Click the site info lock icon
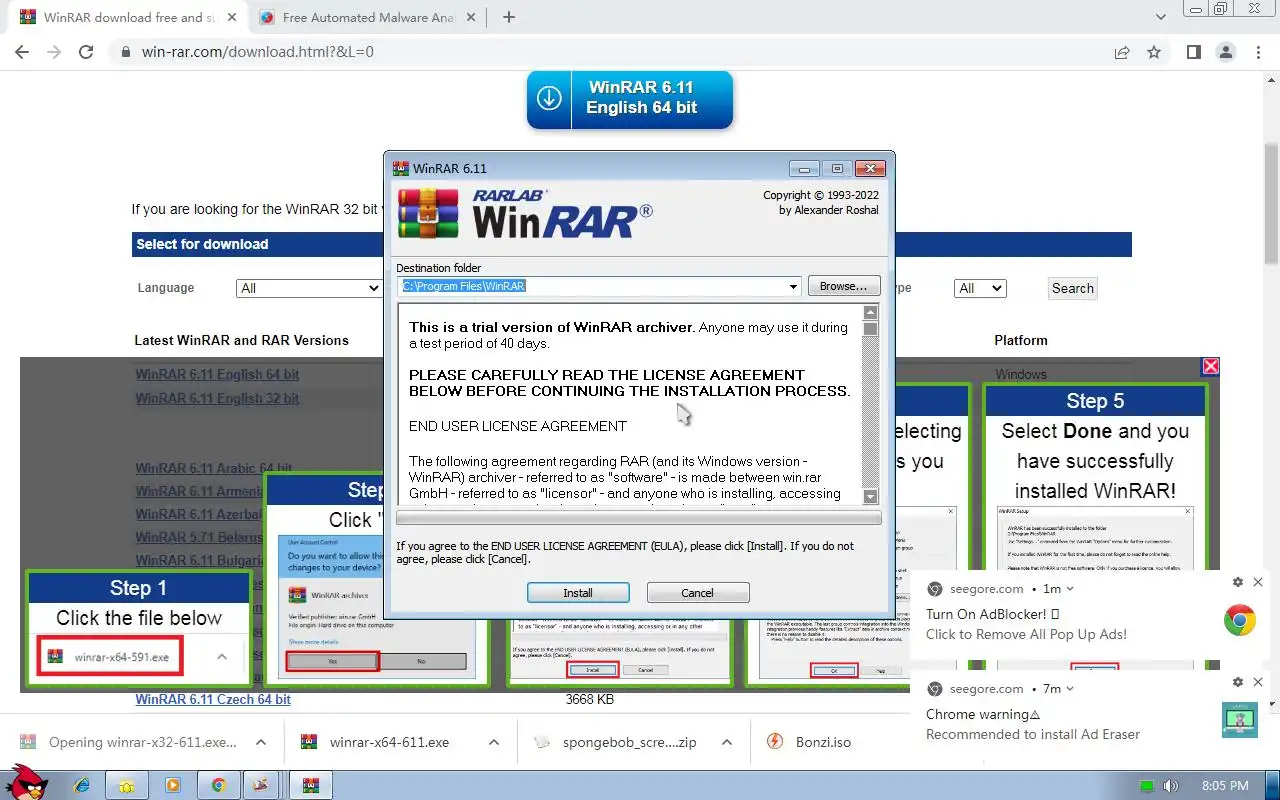1280x800 pixels. pyautogui.click(x=125, y=52)
